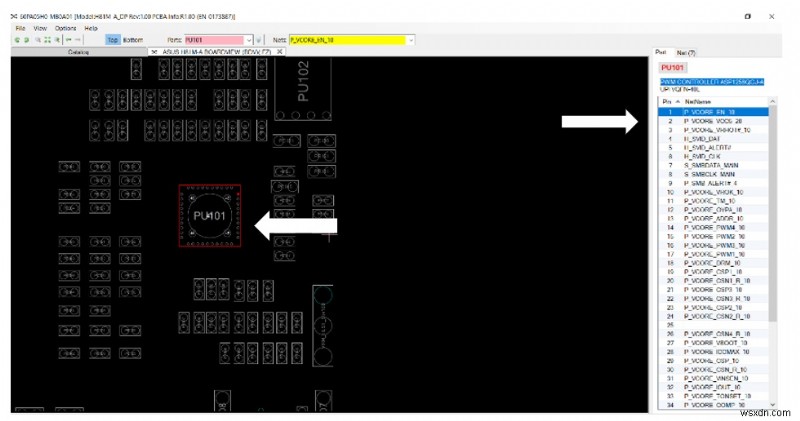Click the red PU101 part label
The width and height of the screenshot is (800, 421).
[672, 67]
